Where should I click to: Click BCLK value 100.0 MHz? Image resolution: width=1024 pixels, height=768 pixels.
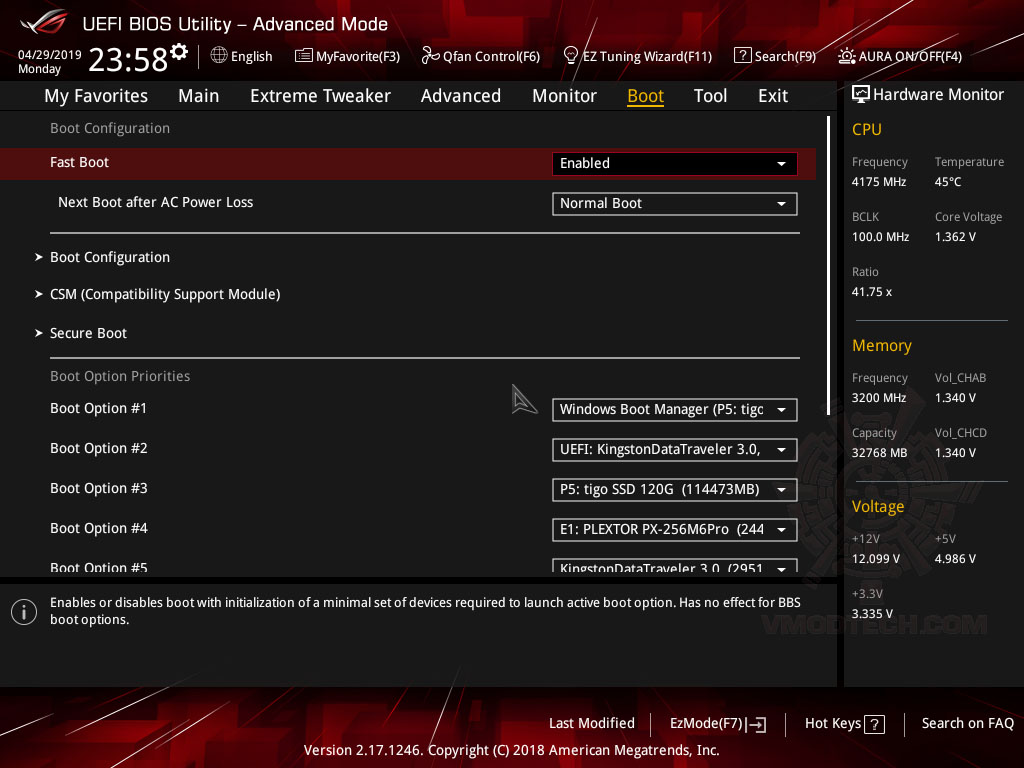[880, 237]
